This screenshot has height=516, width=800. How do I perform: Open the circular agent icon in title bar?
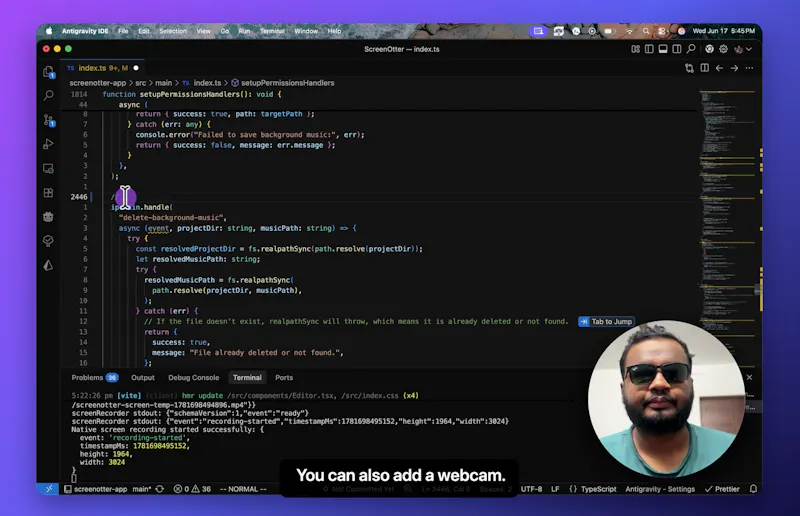pos(709,49)
